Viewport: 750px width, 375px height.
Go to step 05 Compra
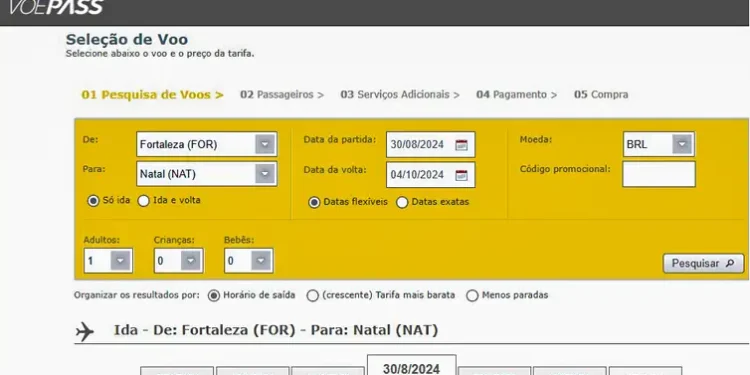point(601,95)
